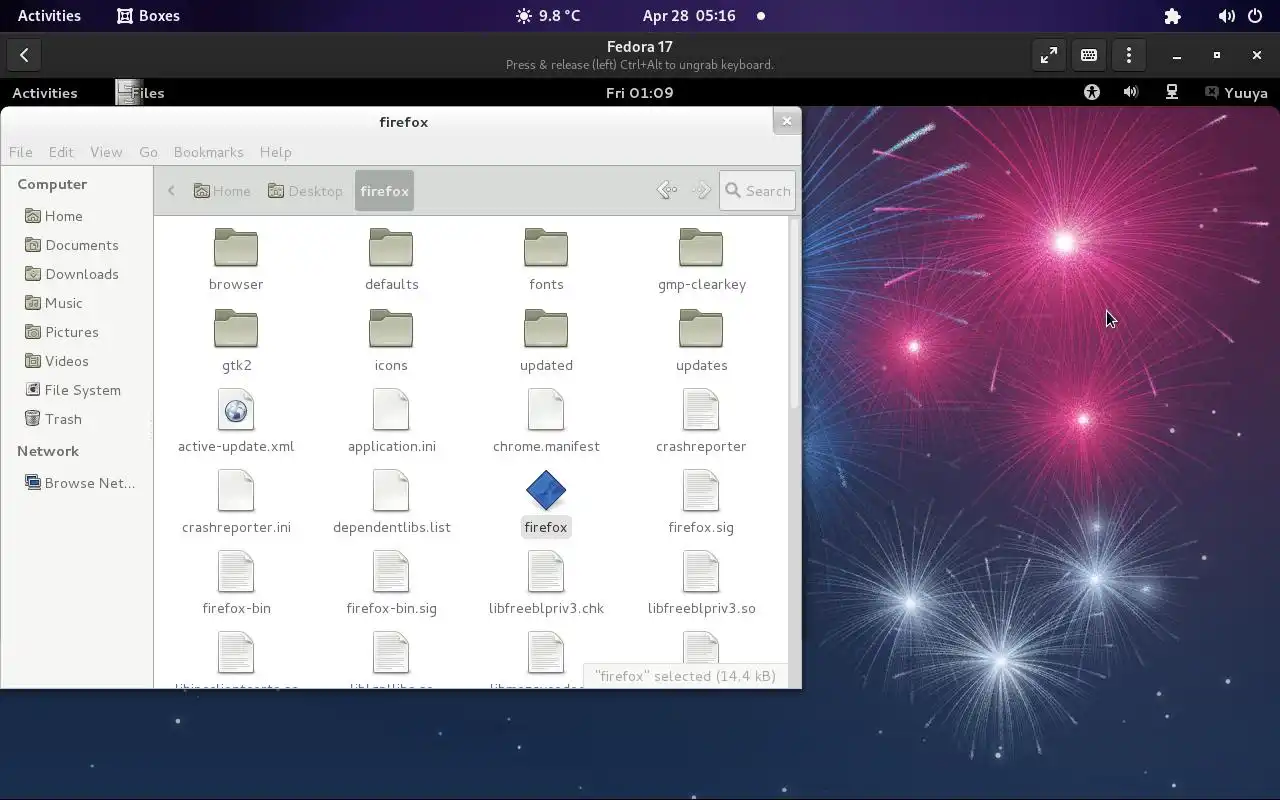Open the defaults folder icon

click(391, 247)
